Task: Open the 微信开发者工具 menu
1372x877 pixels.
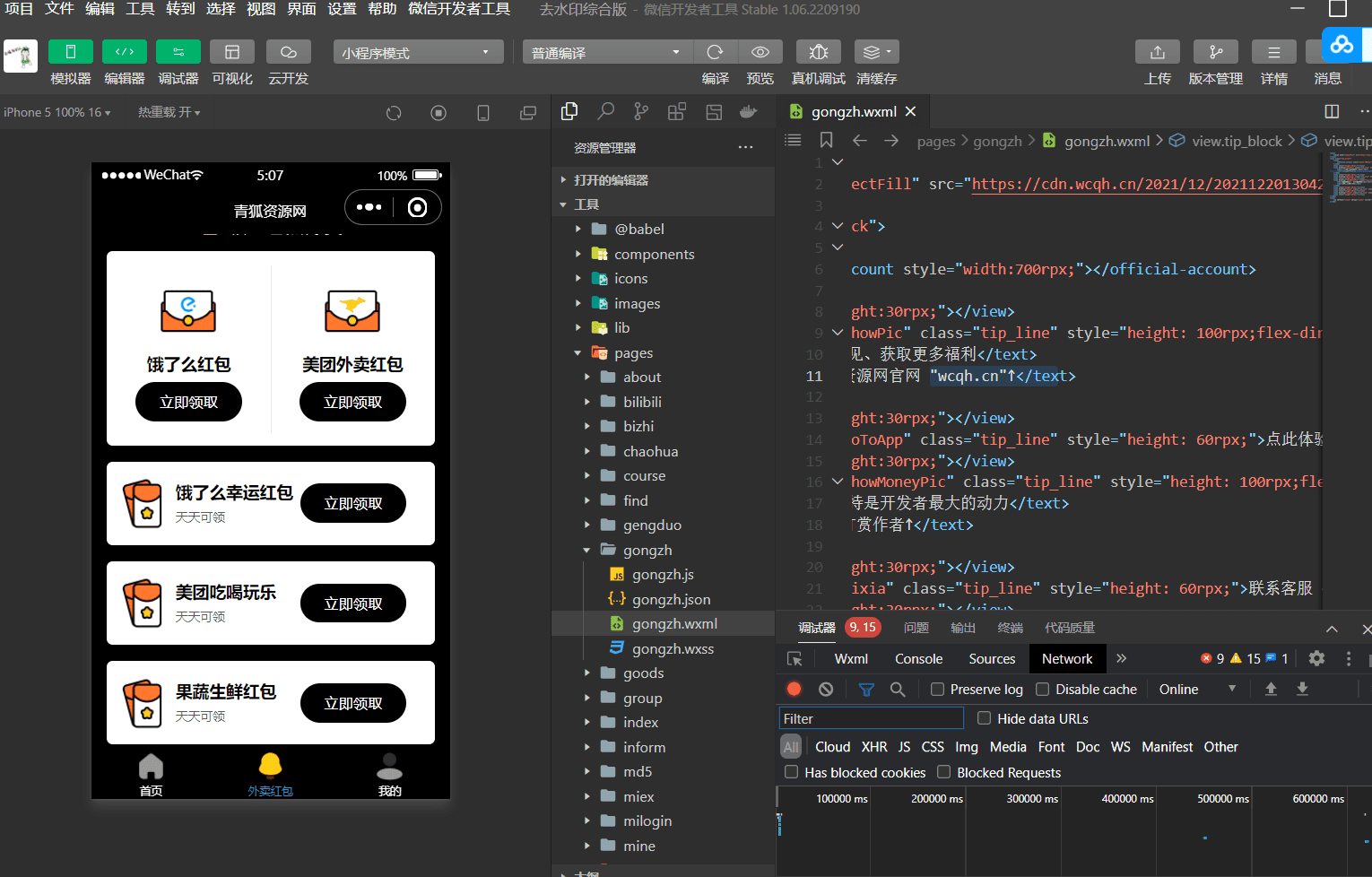Action: [459, 9]
